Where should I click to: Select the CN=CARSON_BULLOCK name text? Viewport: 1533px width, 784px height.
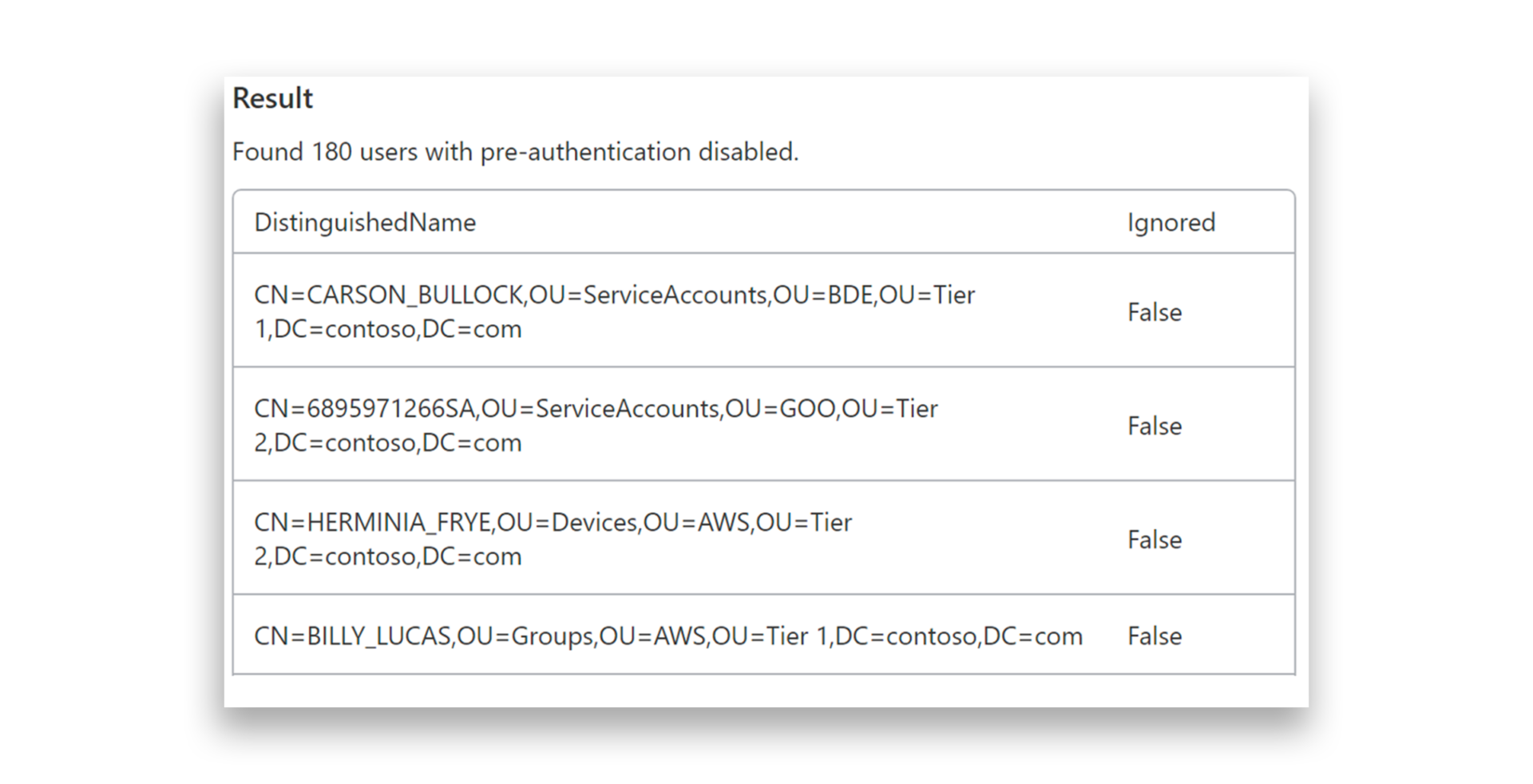click(388, 295)
